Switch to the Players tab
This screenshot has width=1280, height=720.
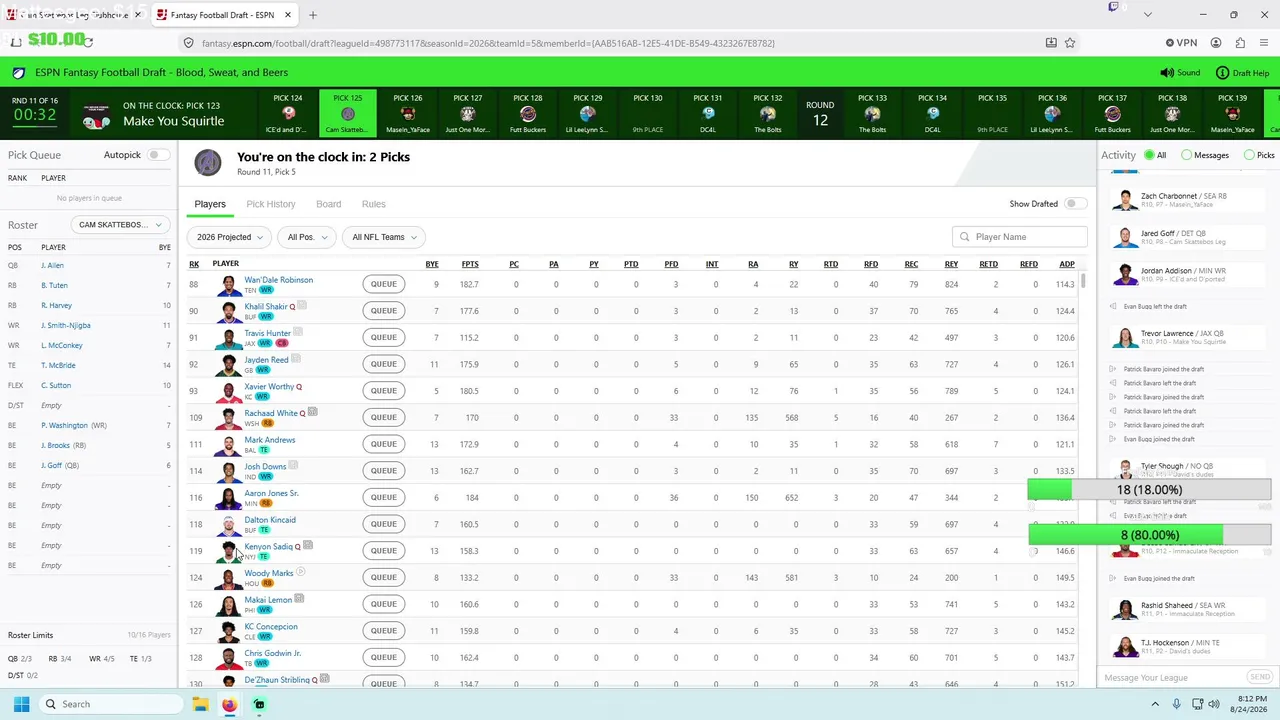click(210, 204)
